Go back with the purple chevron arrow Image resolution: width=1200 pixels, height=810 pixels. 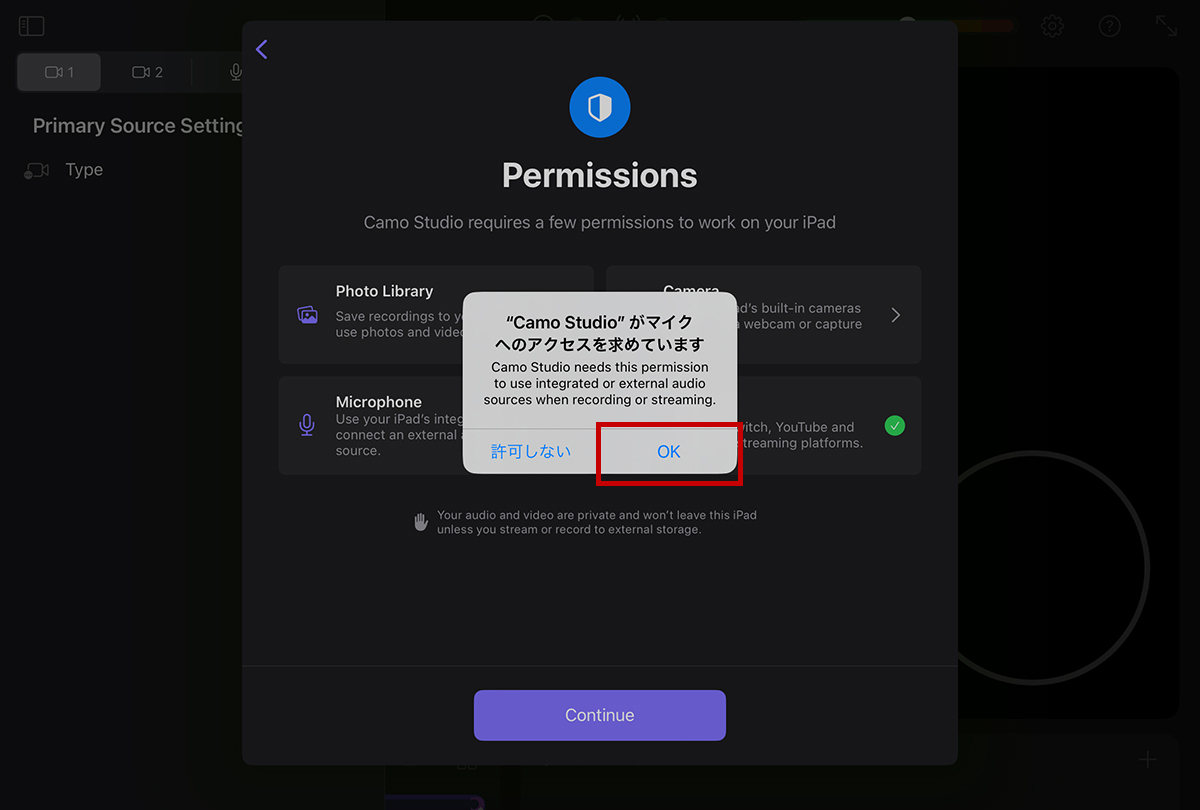(262, 49)
